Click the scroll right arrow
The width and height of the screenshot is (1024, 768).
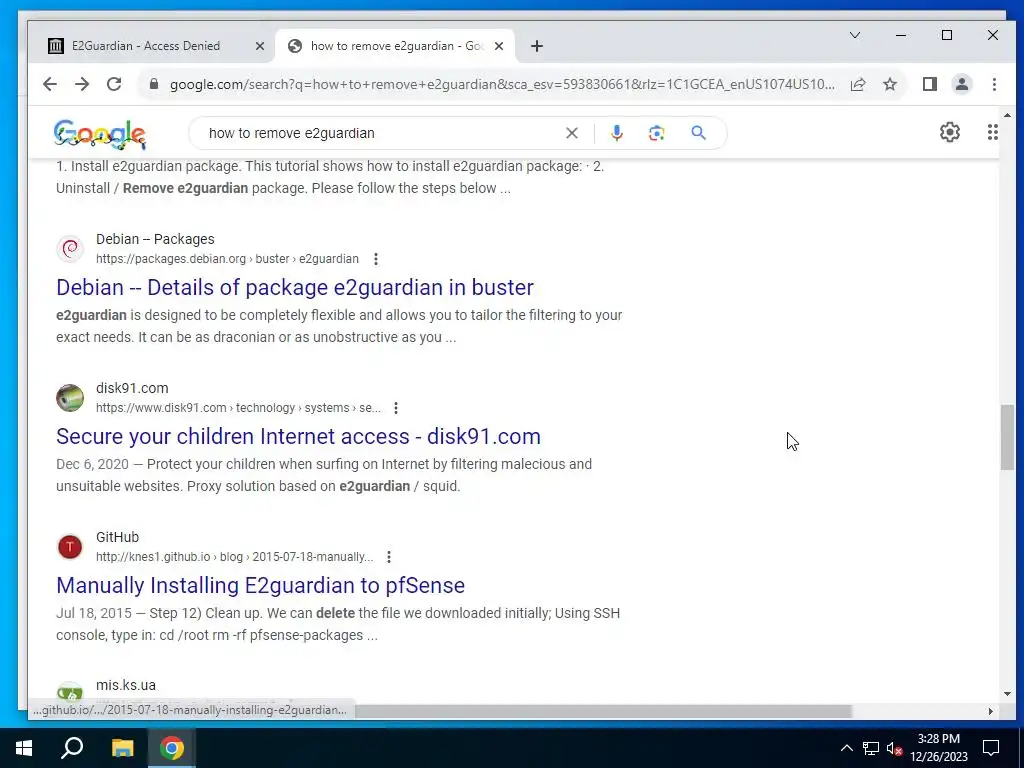coord(990,711)
